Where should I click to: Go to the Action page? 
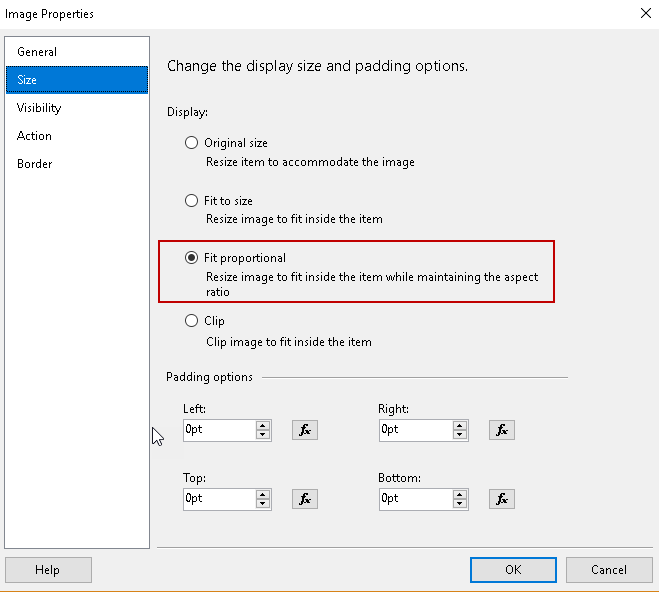pos(34,136)
